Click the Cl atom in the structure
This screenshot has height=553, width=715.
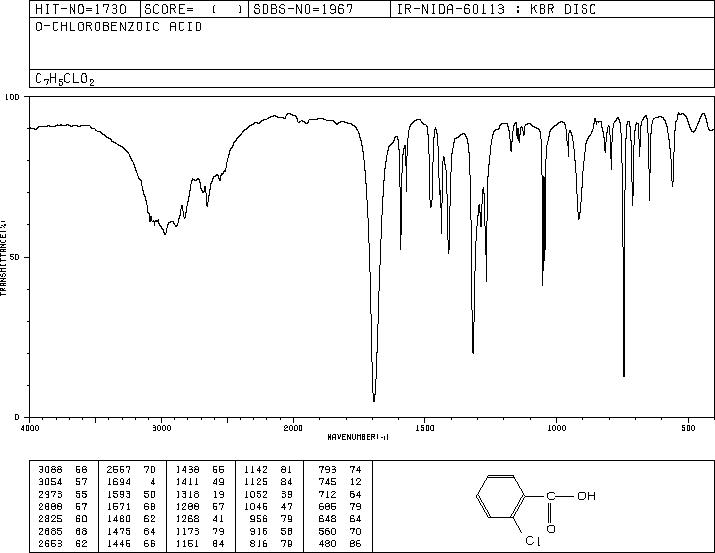click(533, 541)
